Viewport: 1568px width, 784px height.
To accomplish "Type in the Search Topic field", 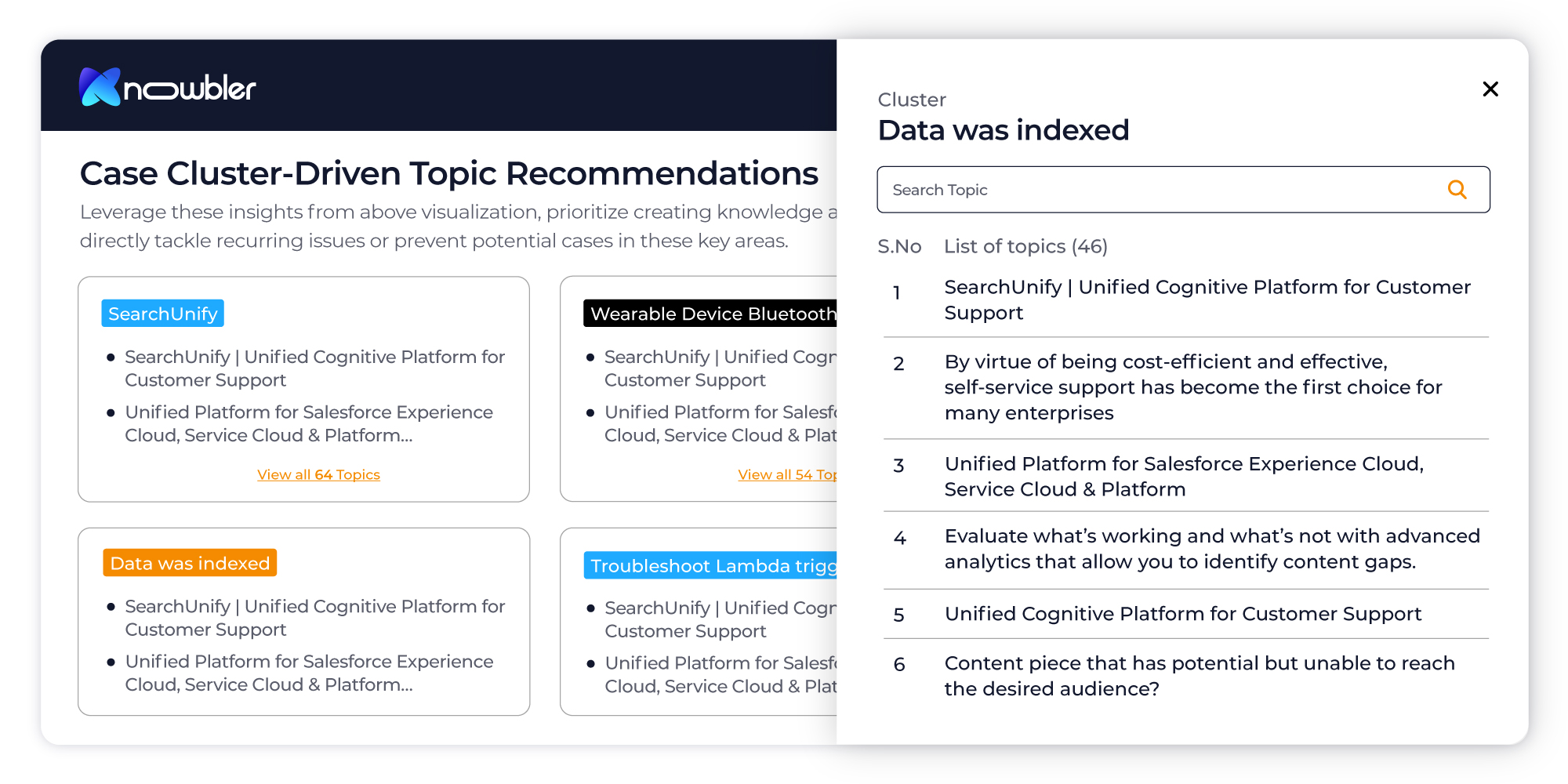I will coord(1160,190).
